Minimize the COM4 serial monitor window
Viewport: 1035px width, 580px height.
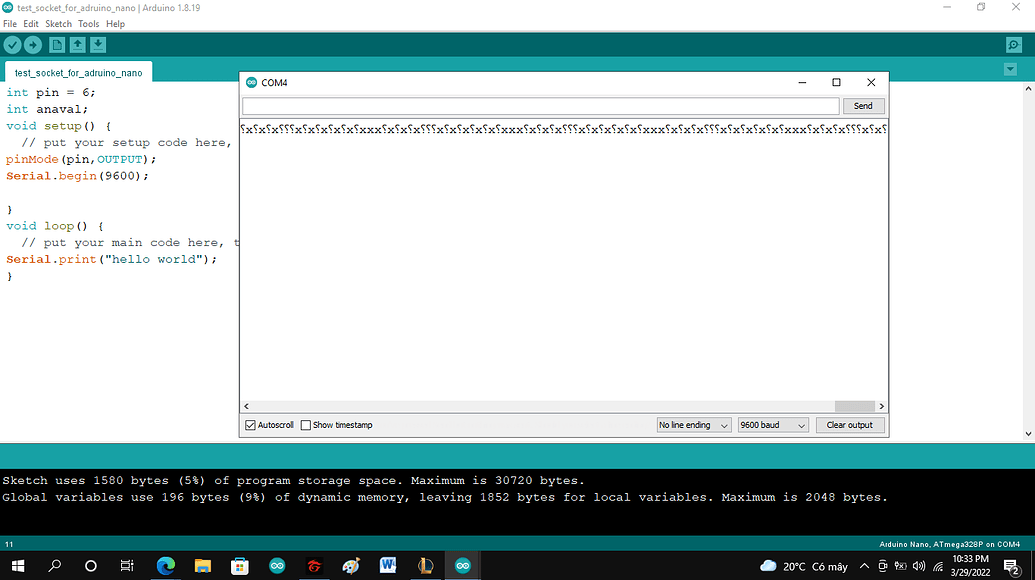(802, 82)
